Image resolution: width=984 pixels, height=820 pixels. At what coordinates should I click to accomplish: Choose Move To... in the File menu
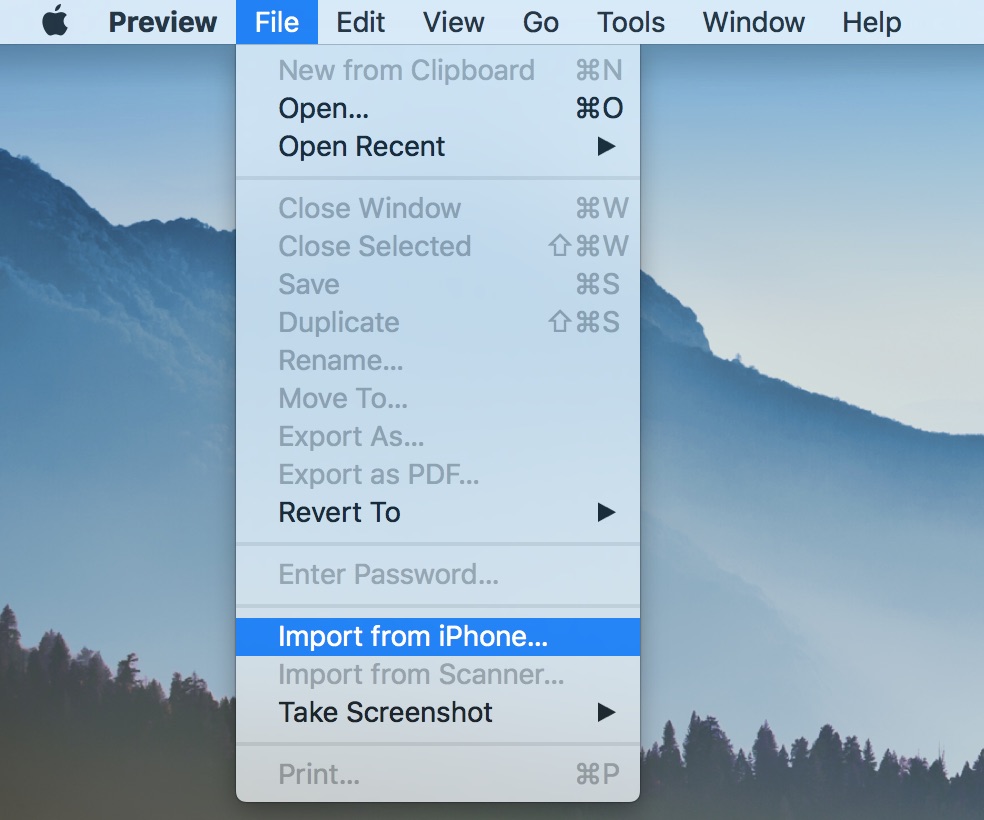click(438, 398)
